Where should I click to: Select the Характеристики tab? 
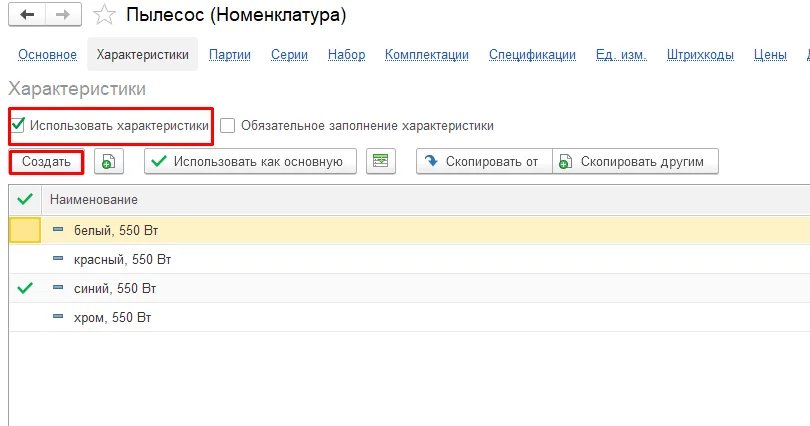(143, 55)
